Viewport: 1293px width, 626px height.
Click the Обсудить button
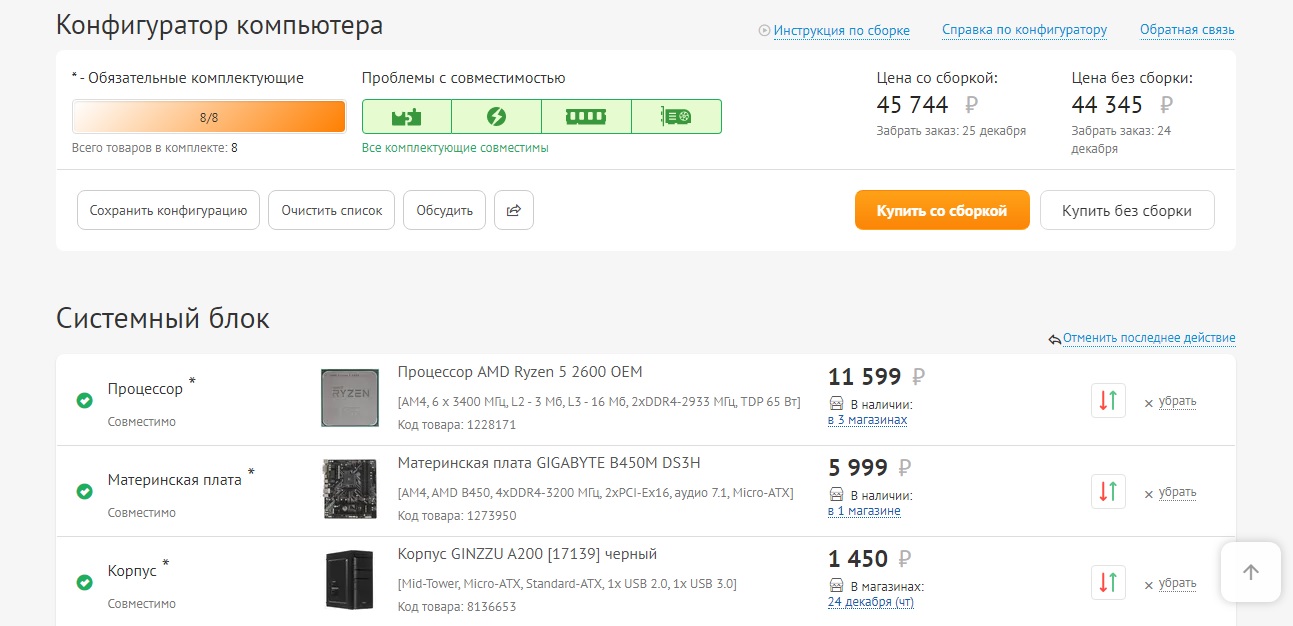tap(444, 210)
